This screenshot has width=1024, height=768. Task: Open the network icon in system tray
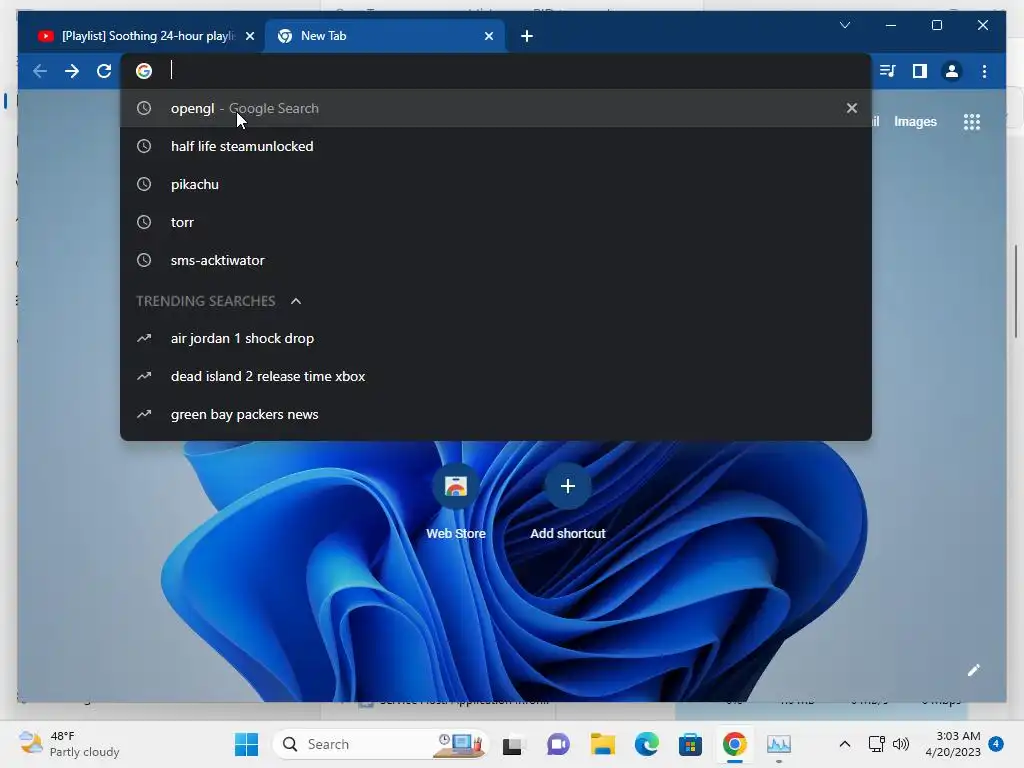tap(876, 744)
